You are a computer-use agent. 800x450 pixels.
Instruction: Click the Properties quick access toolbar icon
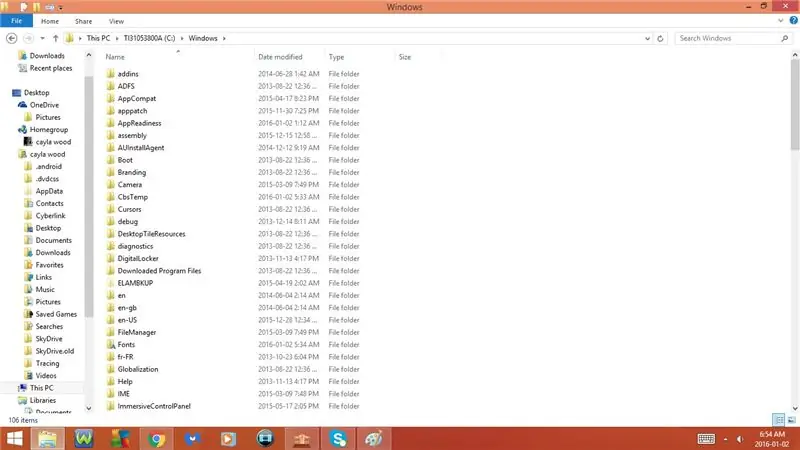23,7
